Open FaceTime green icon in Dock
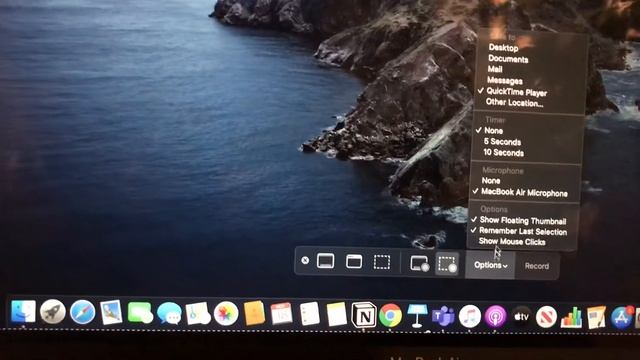Screen dimensions: 640x360 coord(140,313)
